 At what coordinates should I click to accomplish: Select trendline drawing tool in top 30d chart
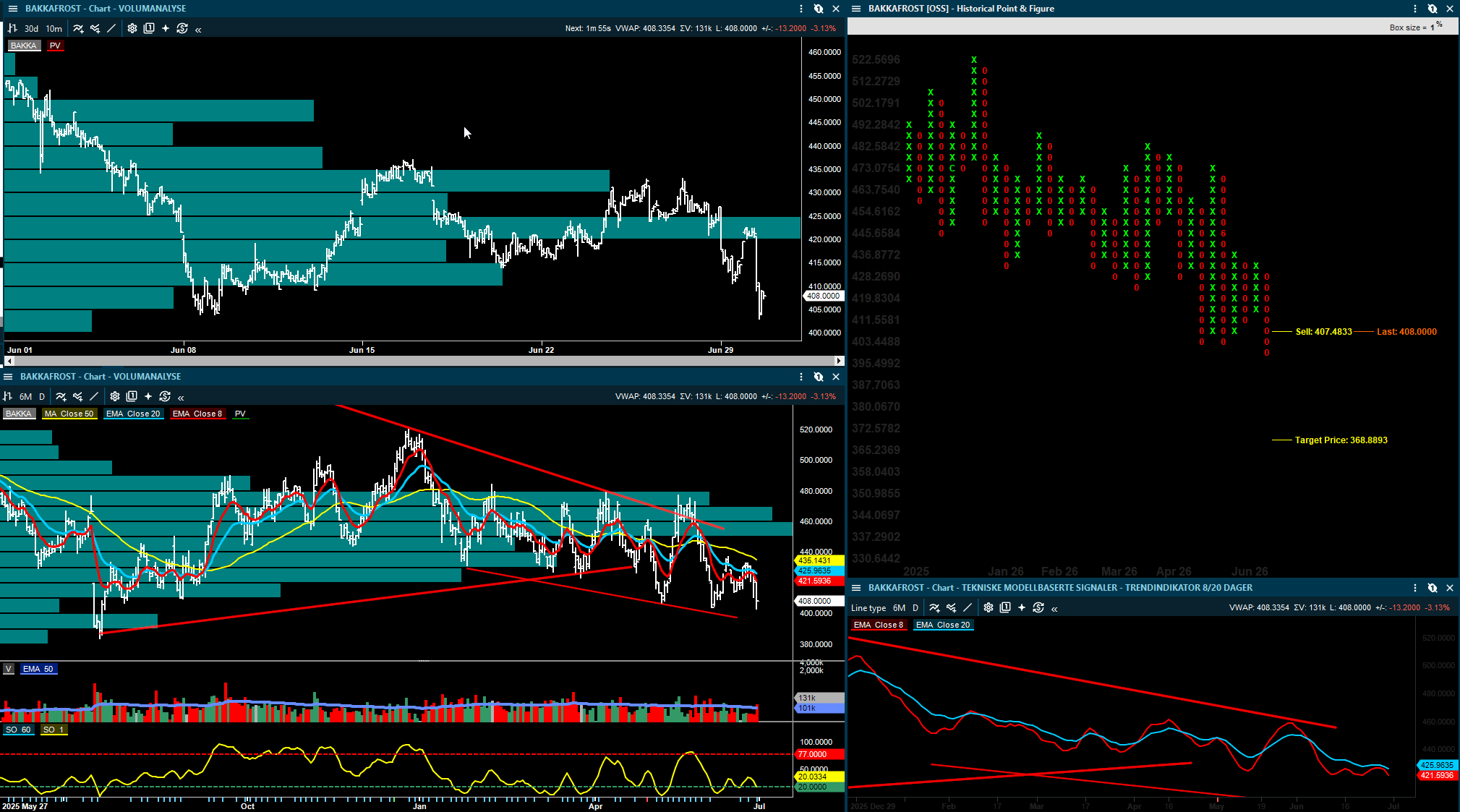(111, 28)
